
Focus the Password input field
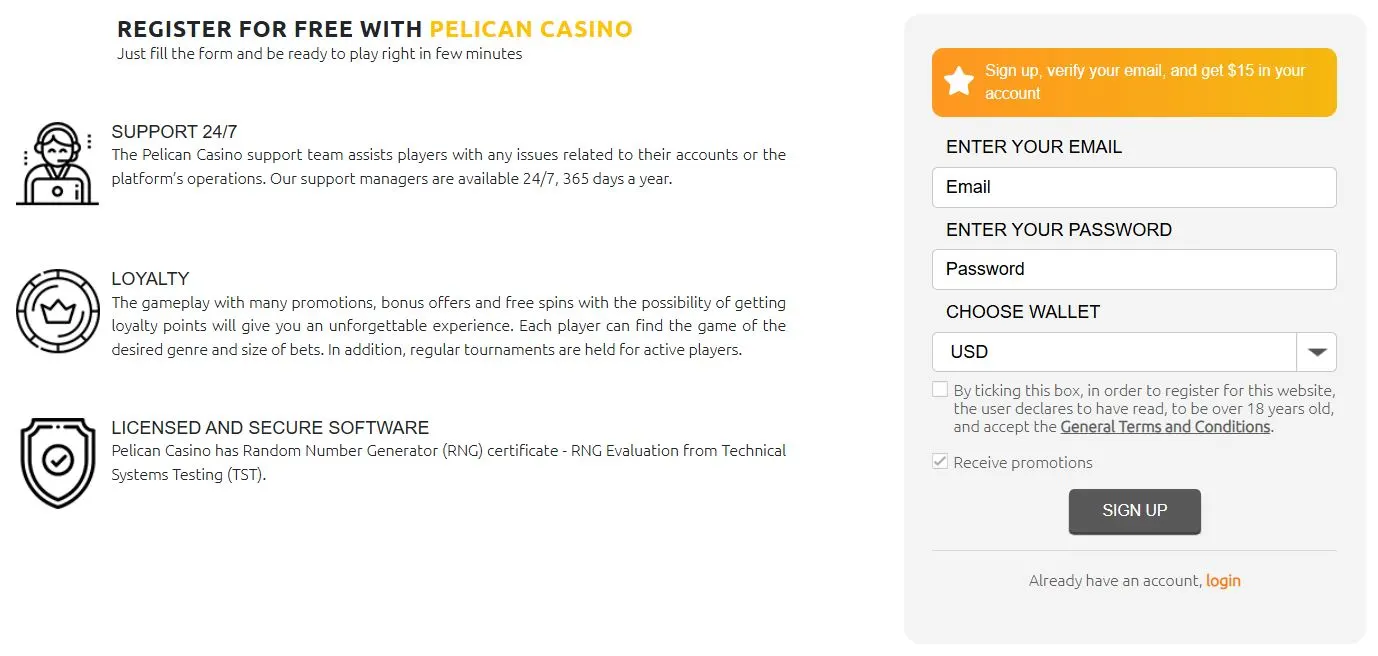[x=1134, y=269]
